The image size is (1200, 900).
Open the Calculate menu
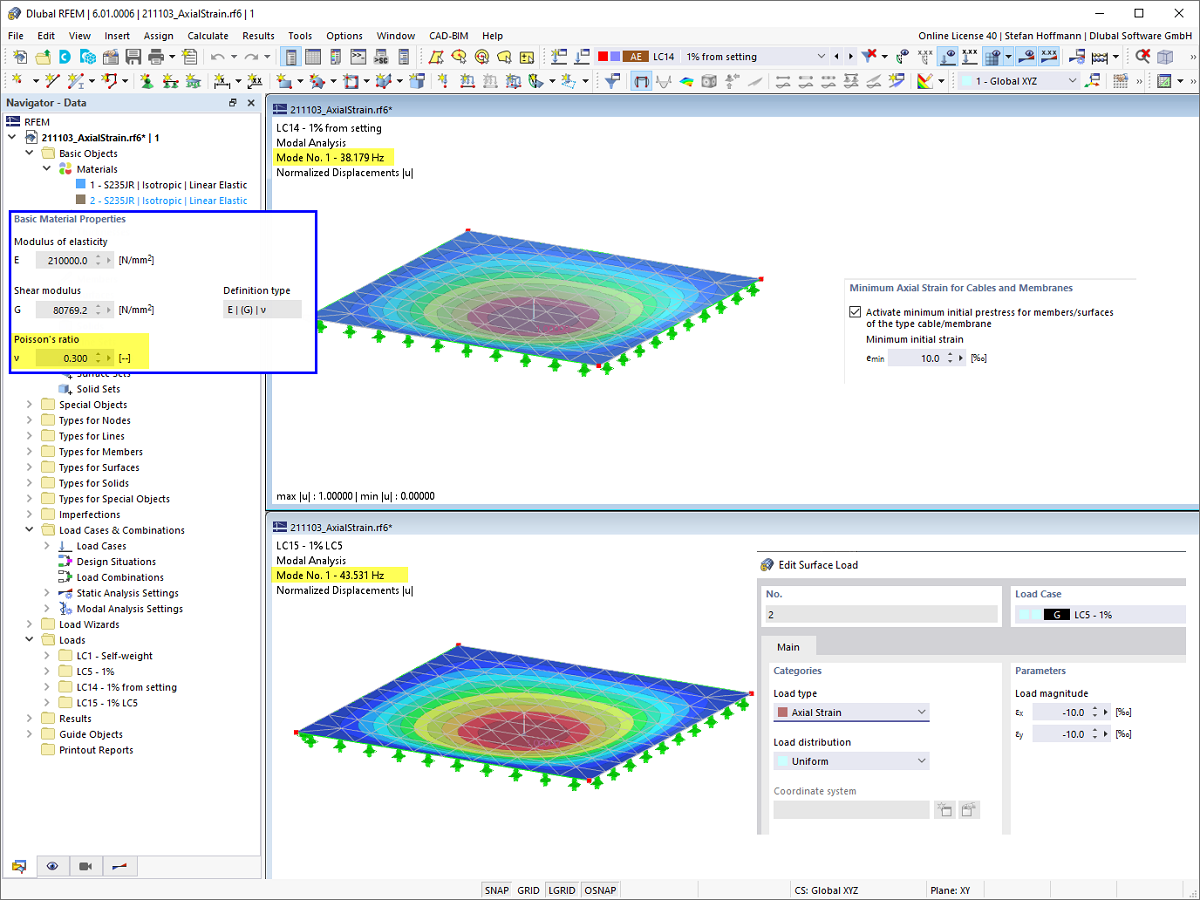[208, 35]
